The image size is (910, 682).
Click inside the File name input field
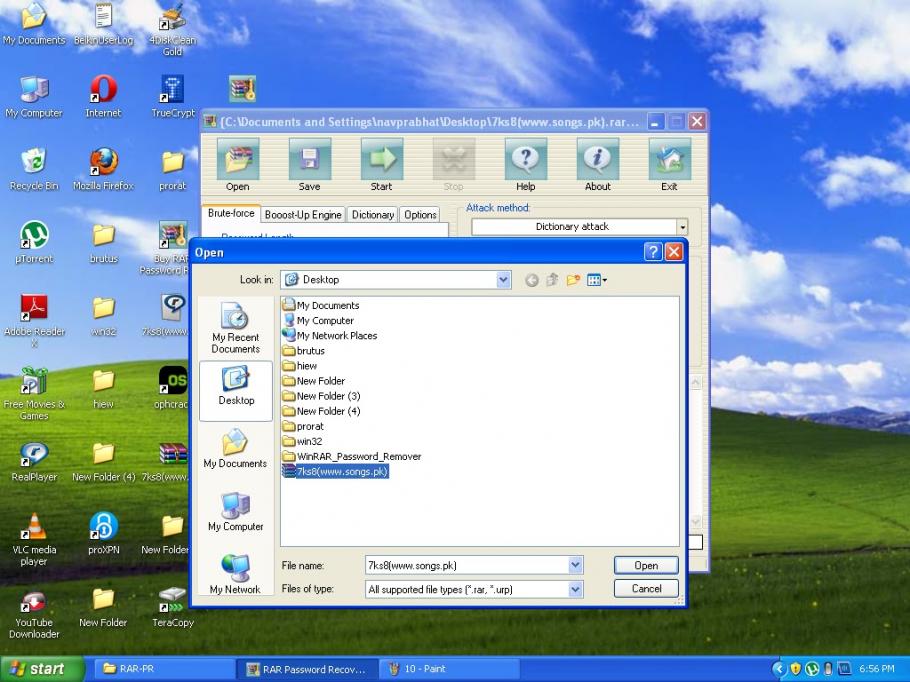point(467,565)
